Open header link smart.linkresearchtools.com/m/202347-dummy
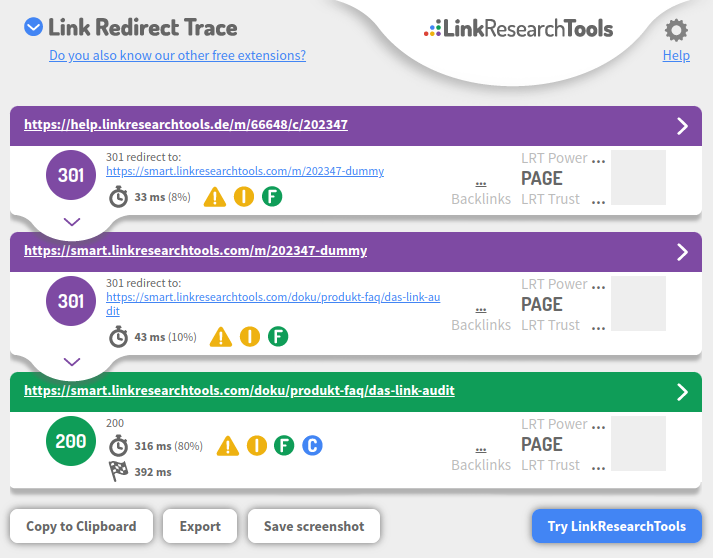 196,251
